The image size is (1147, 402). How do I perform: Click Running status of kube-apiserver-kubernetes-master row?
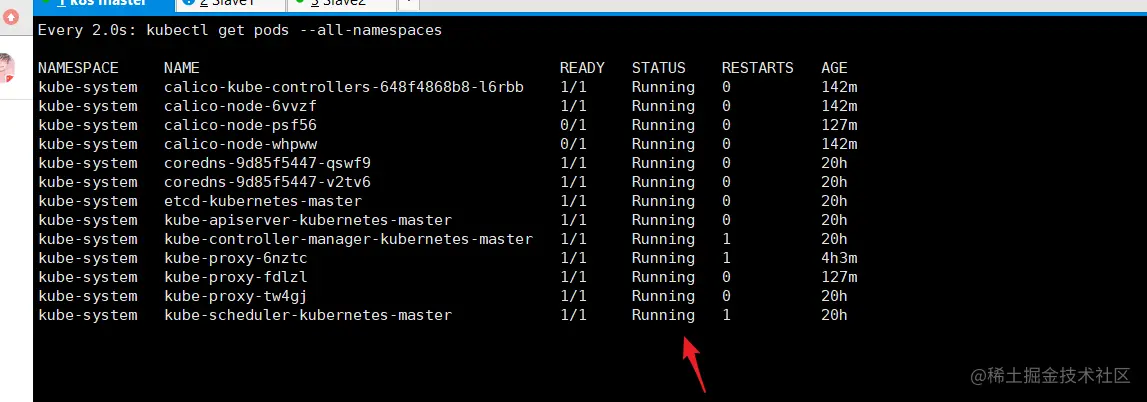pyautogui.click(x=663, y=220)
